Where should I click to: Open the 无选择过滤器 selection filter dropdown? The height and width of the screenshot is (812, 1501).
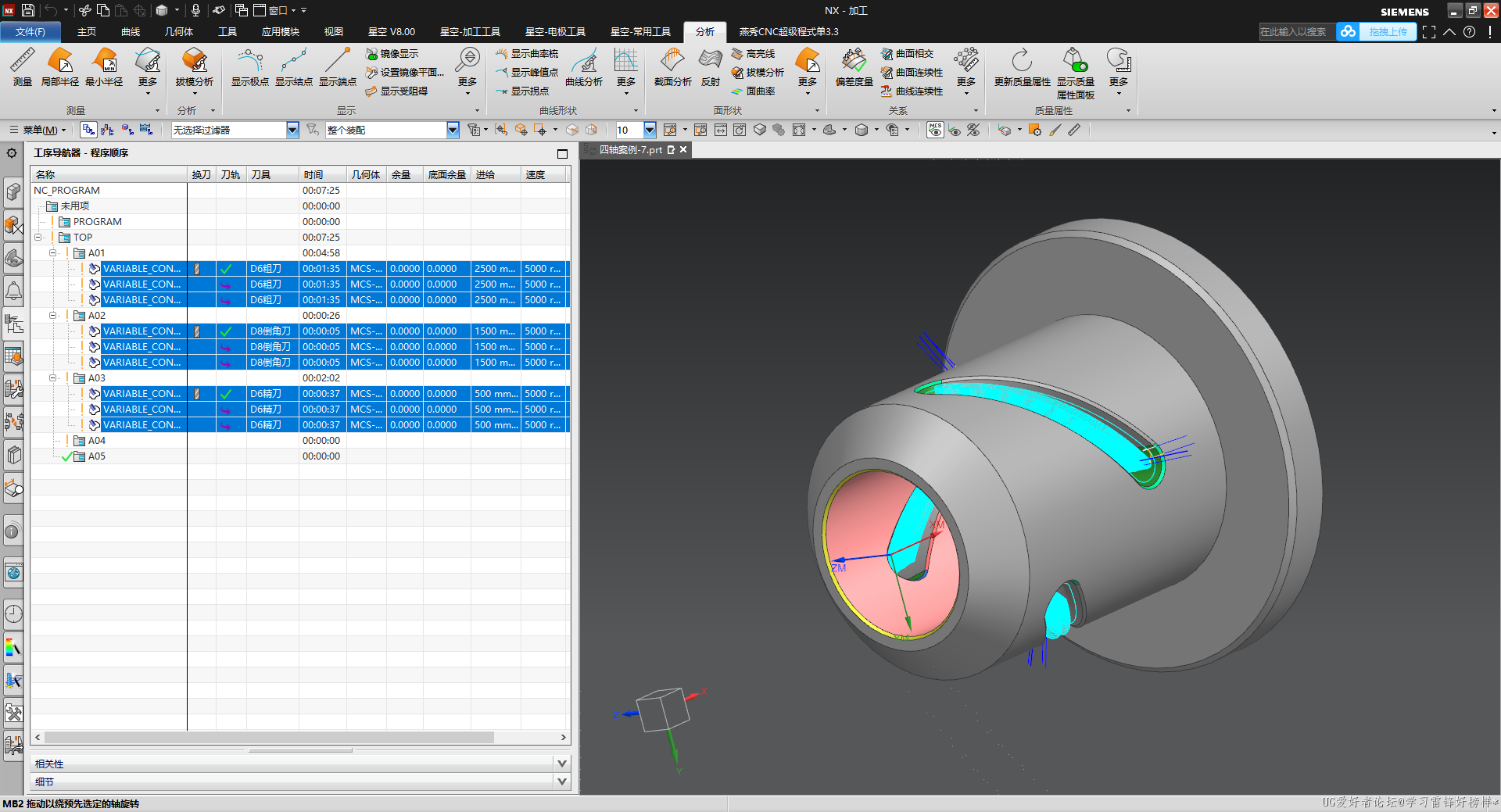pyautogui.click(x=292, y=130)
